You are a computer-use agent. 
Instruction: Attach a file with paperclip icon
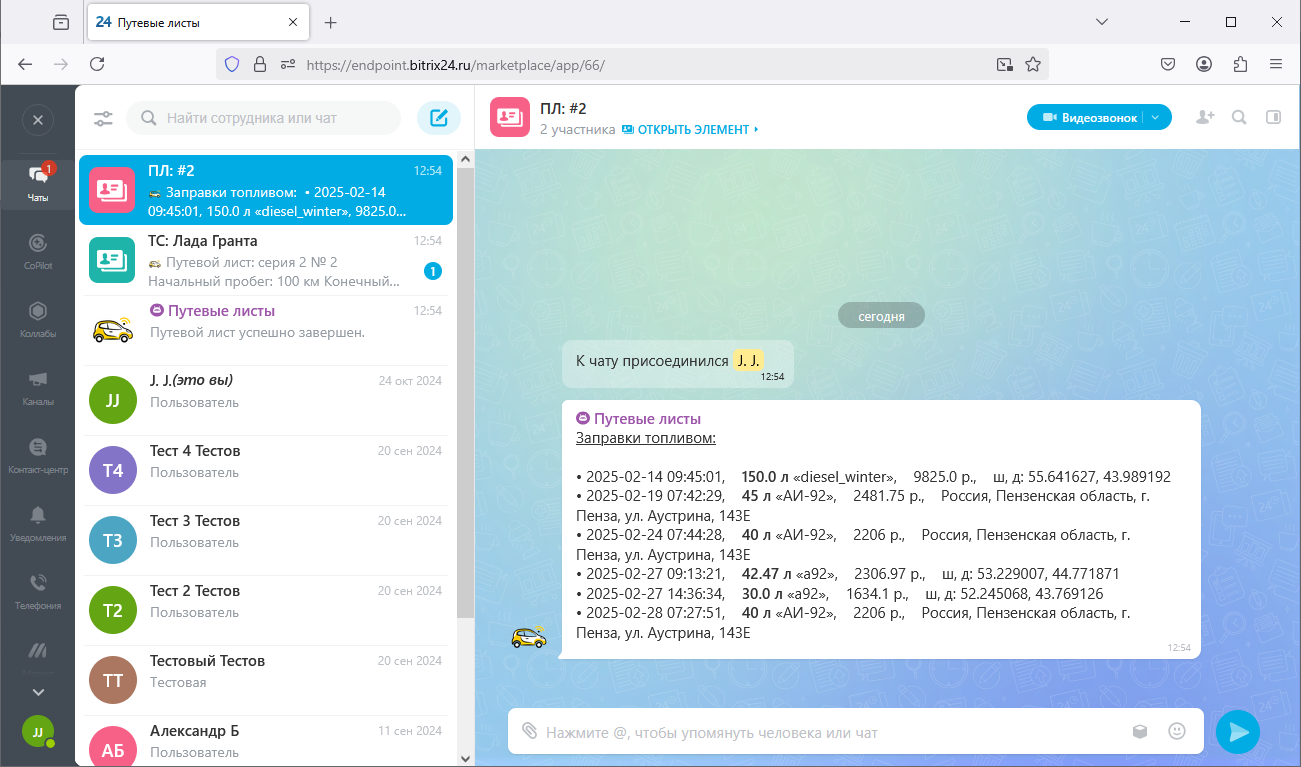[529, 732]
